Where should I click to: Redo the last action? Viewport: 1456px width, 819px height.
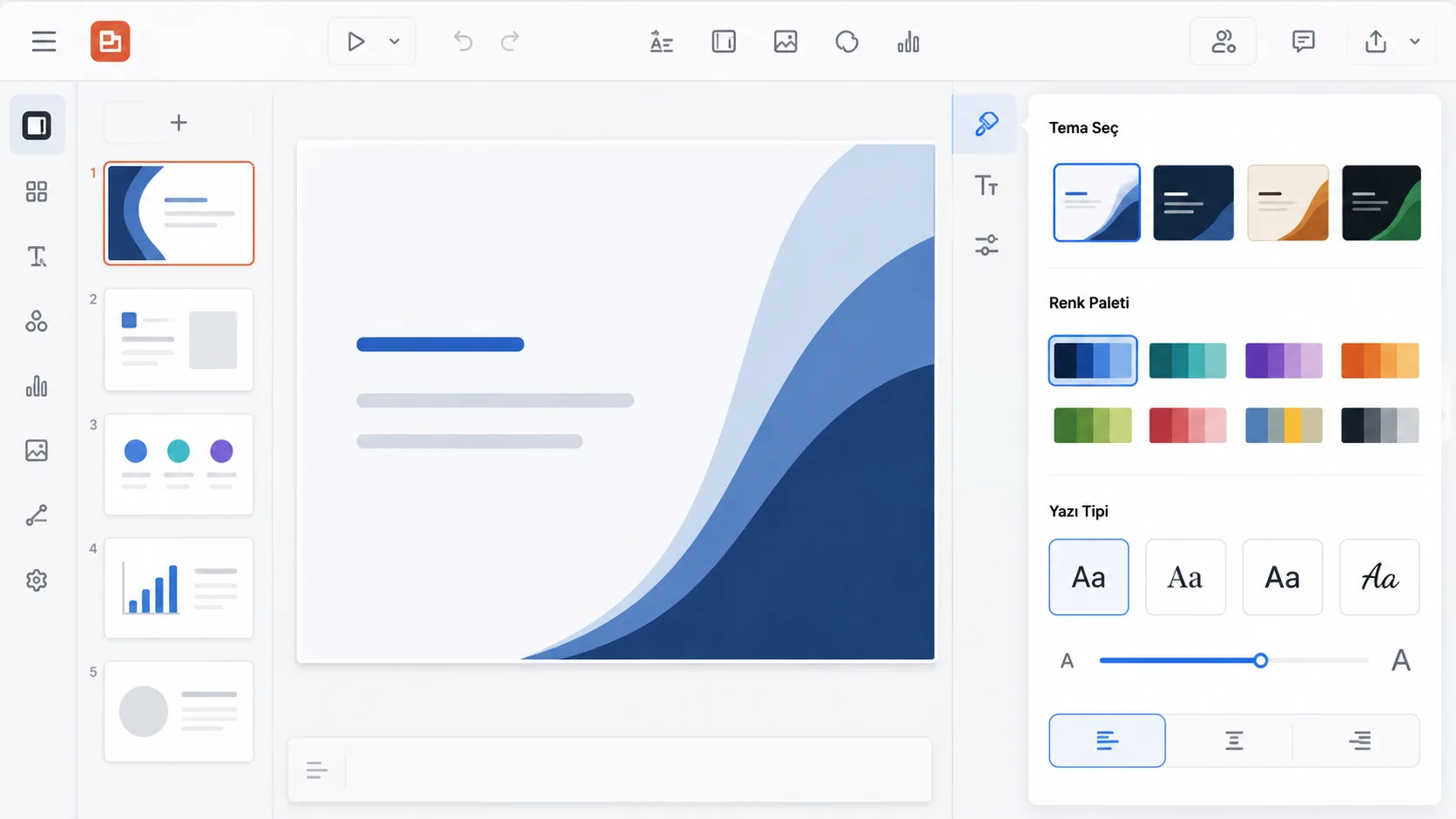pos(510,41)
